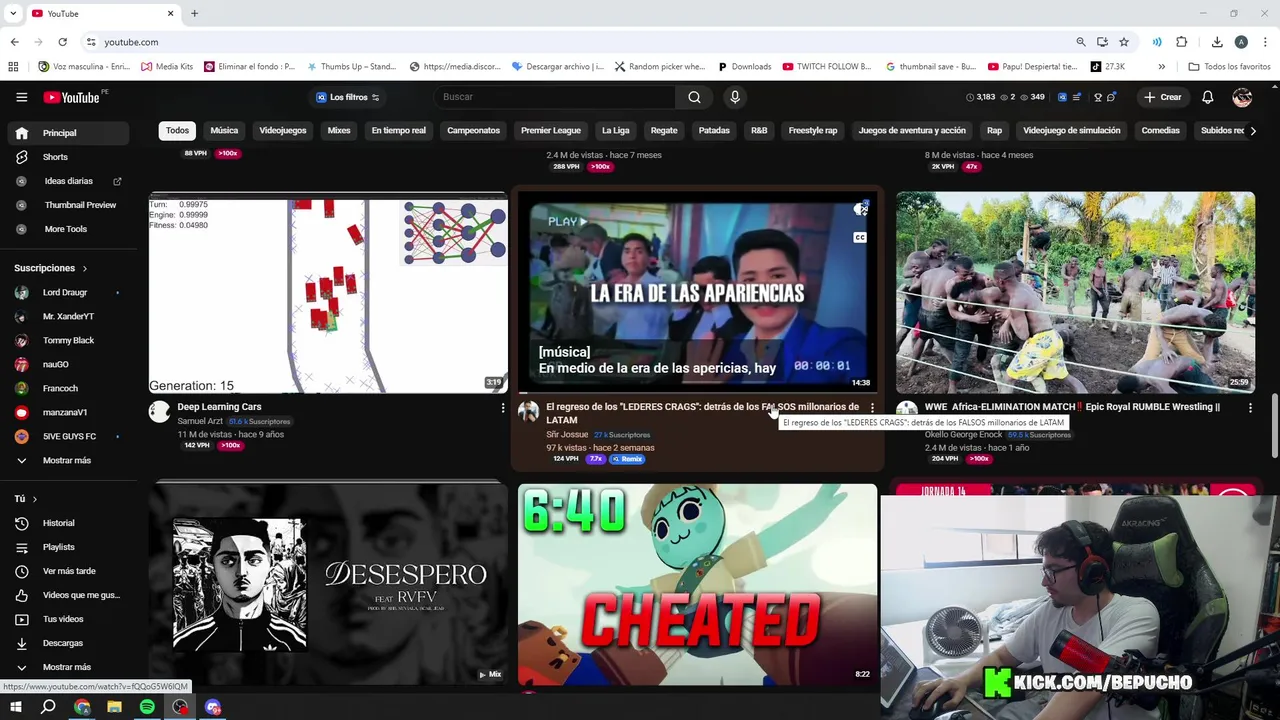Select En tiempo real chip
Image resolution: width=1280 pixels, height=720 pixels.
(398, 131)
